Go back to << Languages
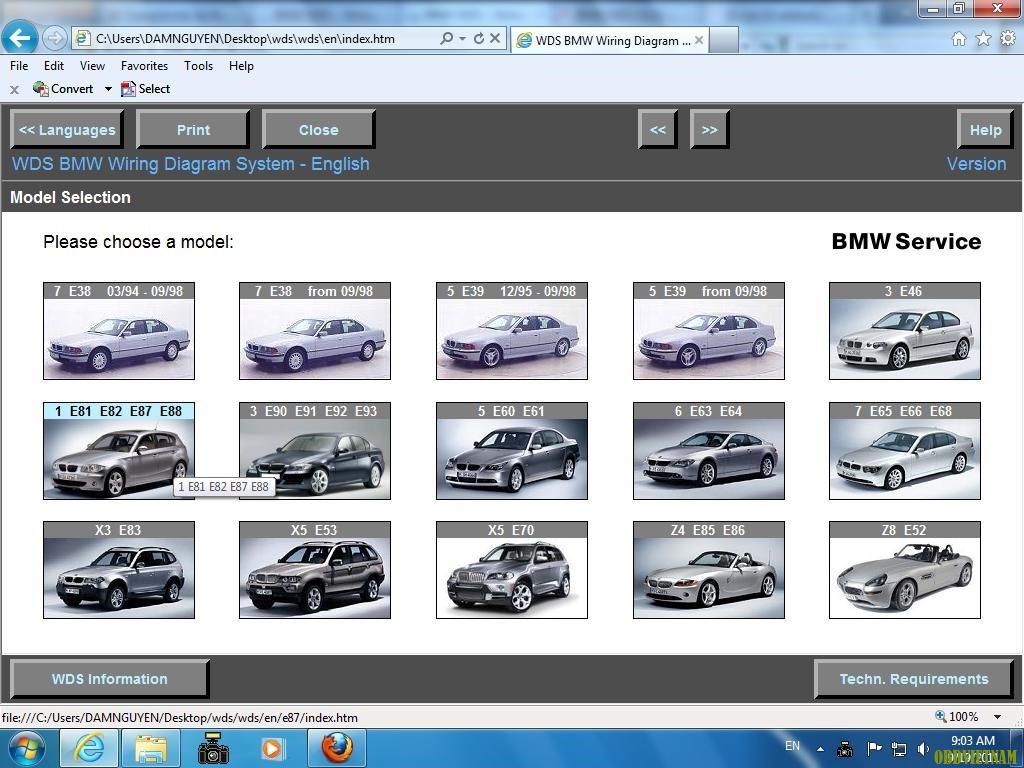1024x768 pixels. click(67, 129)
